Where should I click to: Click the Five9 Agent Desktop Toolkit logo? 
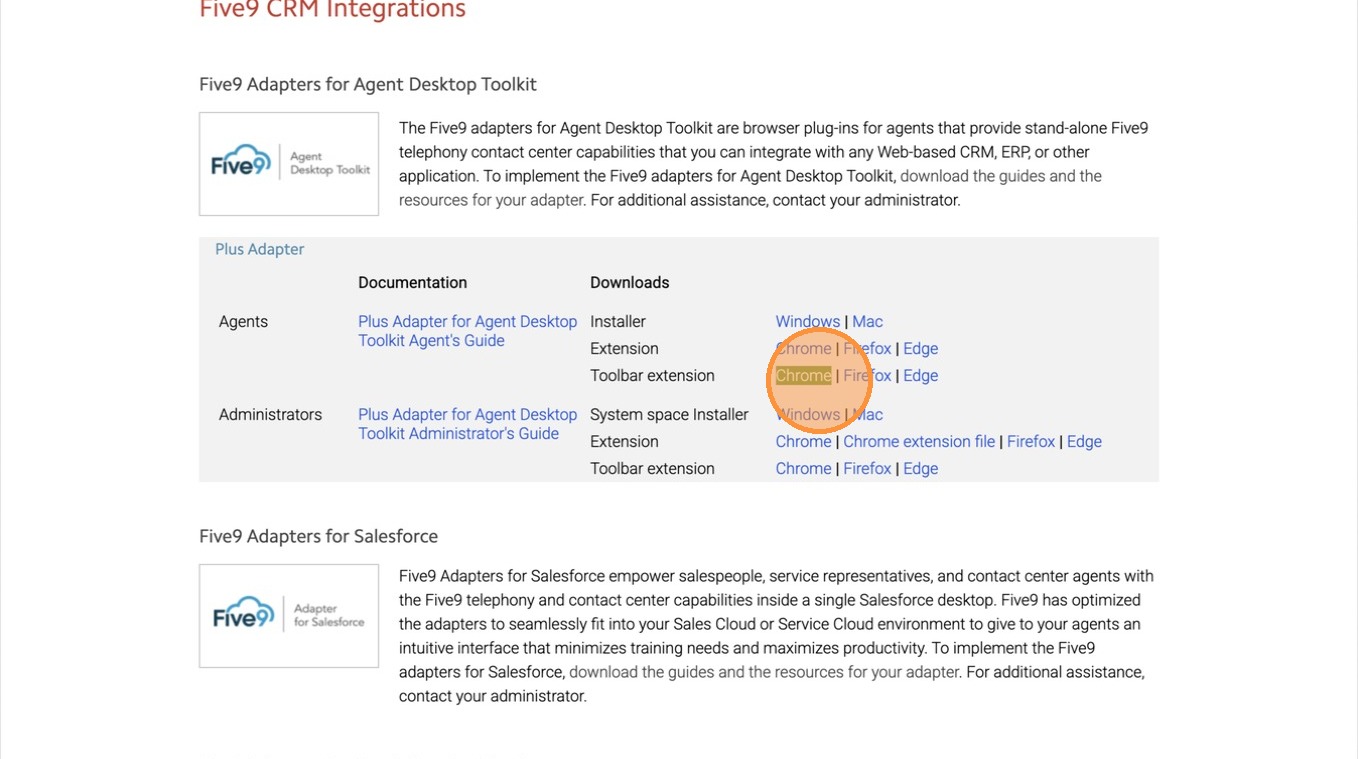point(289,164)
